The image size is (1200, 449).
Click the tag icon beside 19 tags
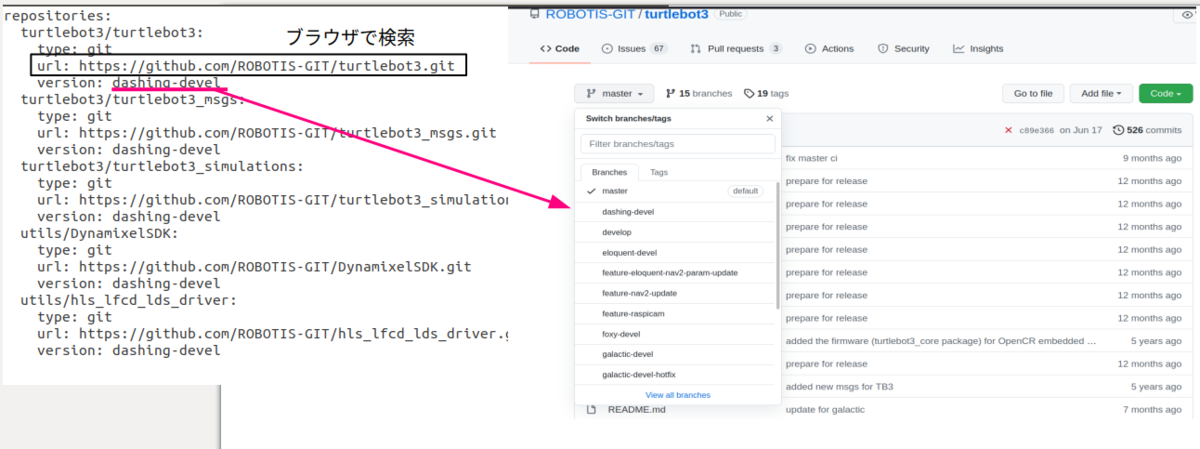[x=749, y=93]
